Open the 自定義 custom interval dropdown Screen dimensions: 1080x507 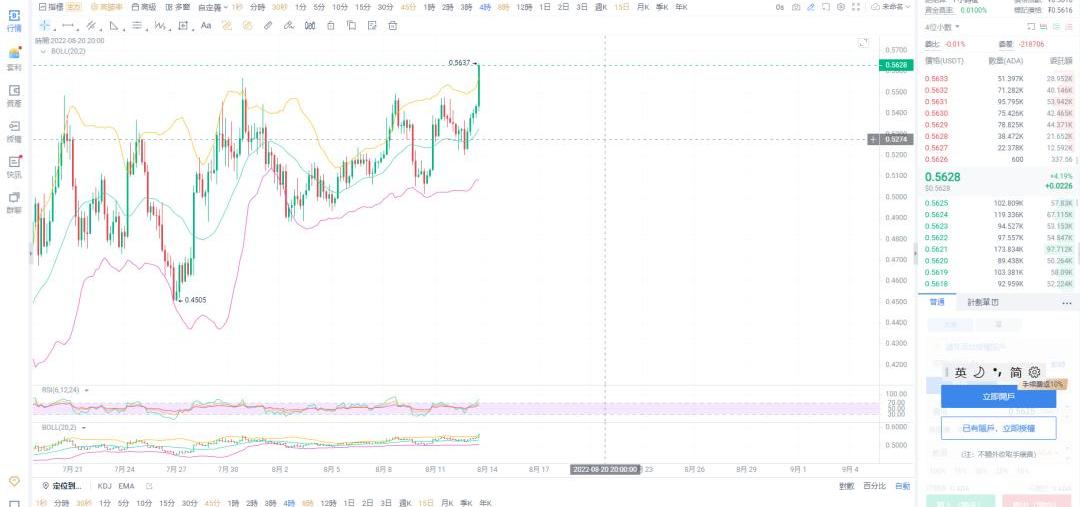point(212,7)
